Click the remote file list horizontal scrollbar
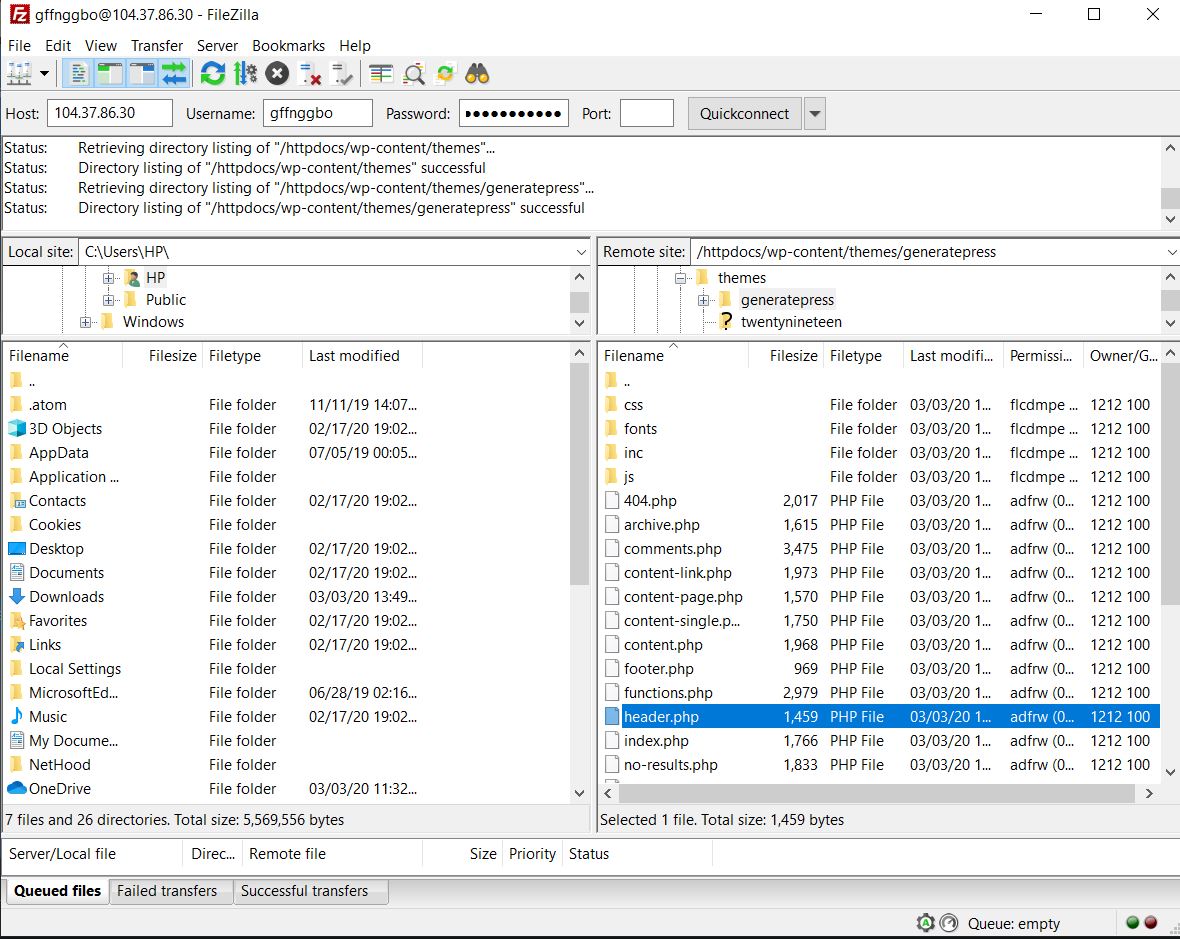 (878, 793)
